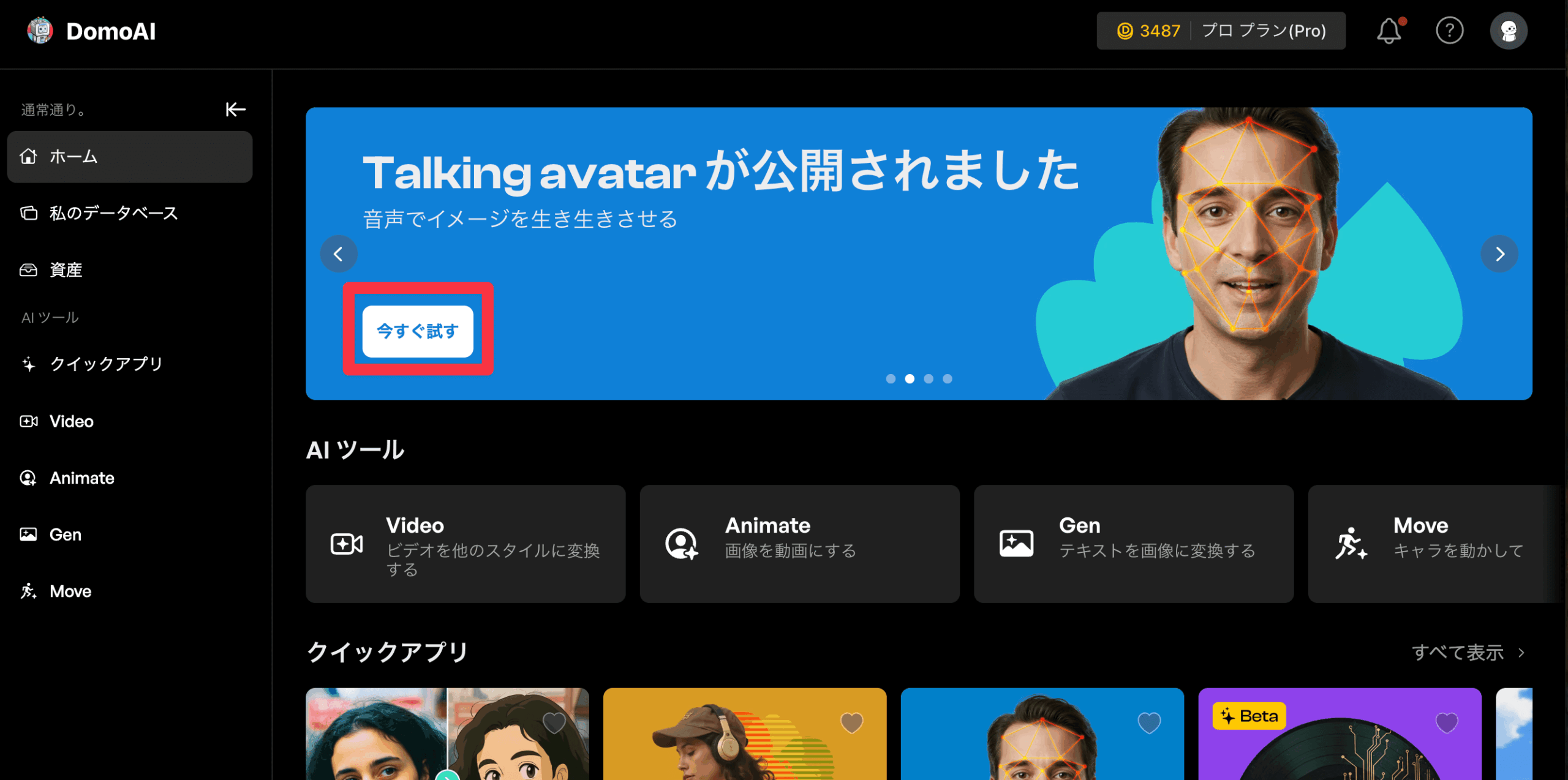Open the Gen tool card

point(1133,544)
